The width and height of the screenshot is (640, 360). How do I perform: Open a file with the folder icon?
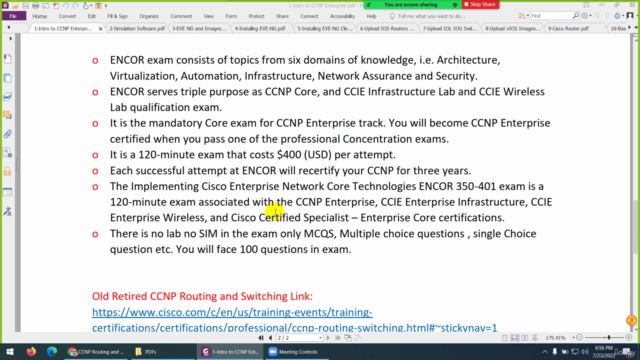[x=16, y=6]
